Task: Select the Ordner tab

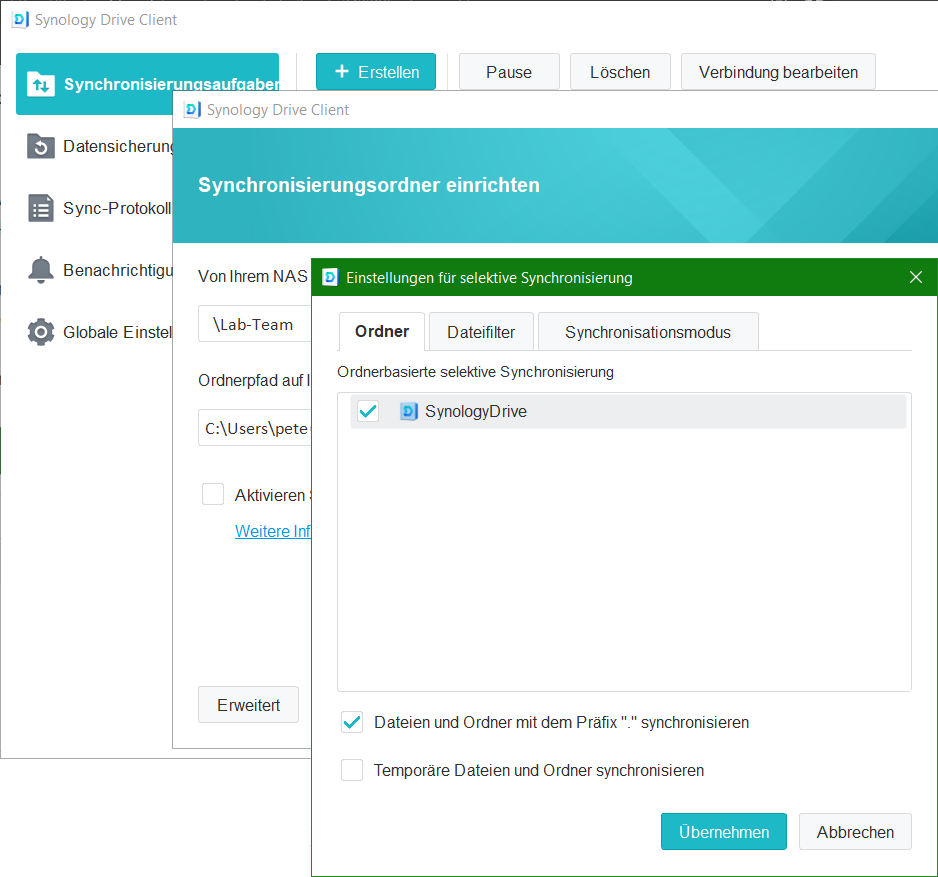Action: pos(382,332)
